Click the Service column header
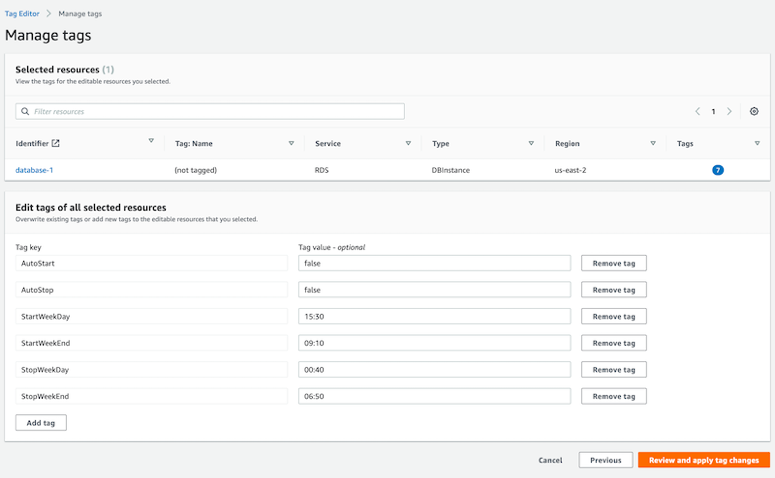 click(328, 143)
